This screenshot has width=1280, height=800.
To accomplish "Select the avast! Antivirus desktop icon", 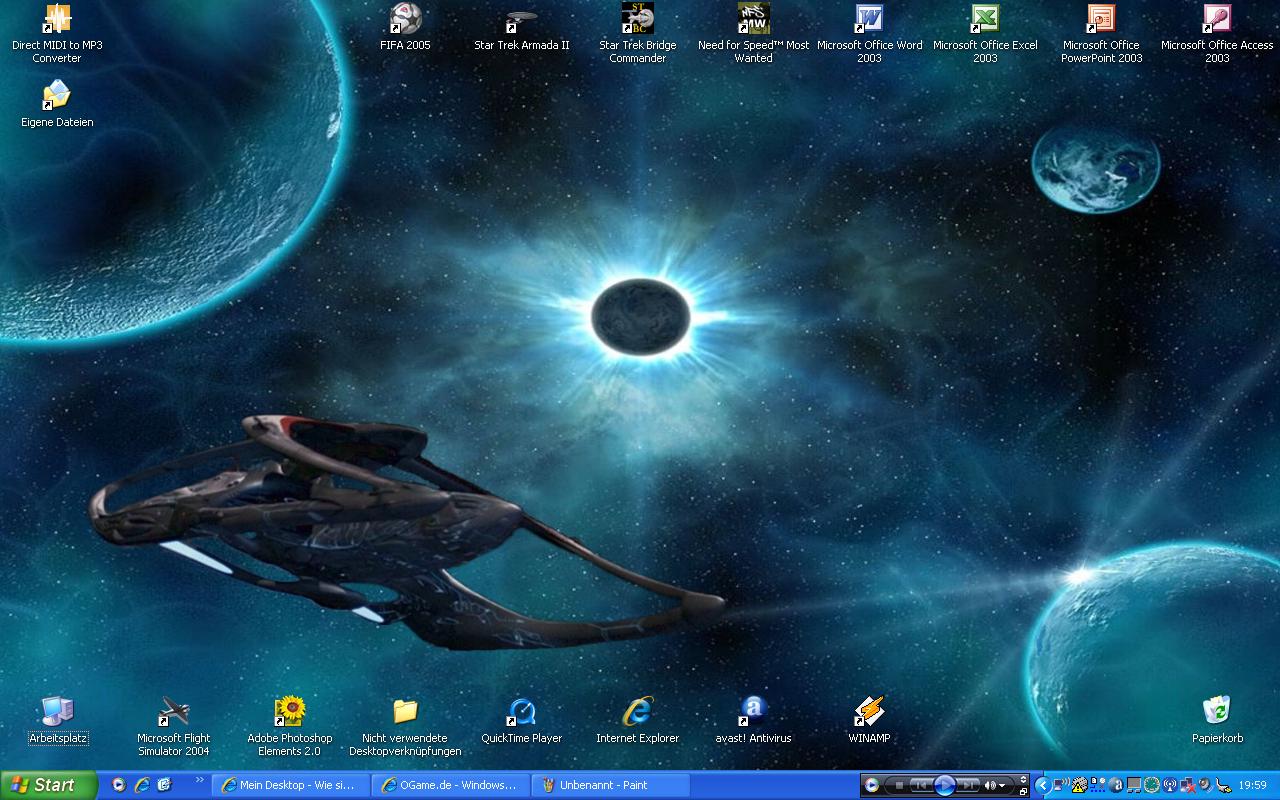I will (x=753, y=712).
